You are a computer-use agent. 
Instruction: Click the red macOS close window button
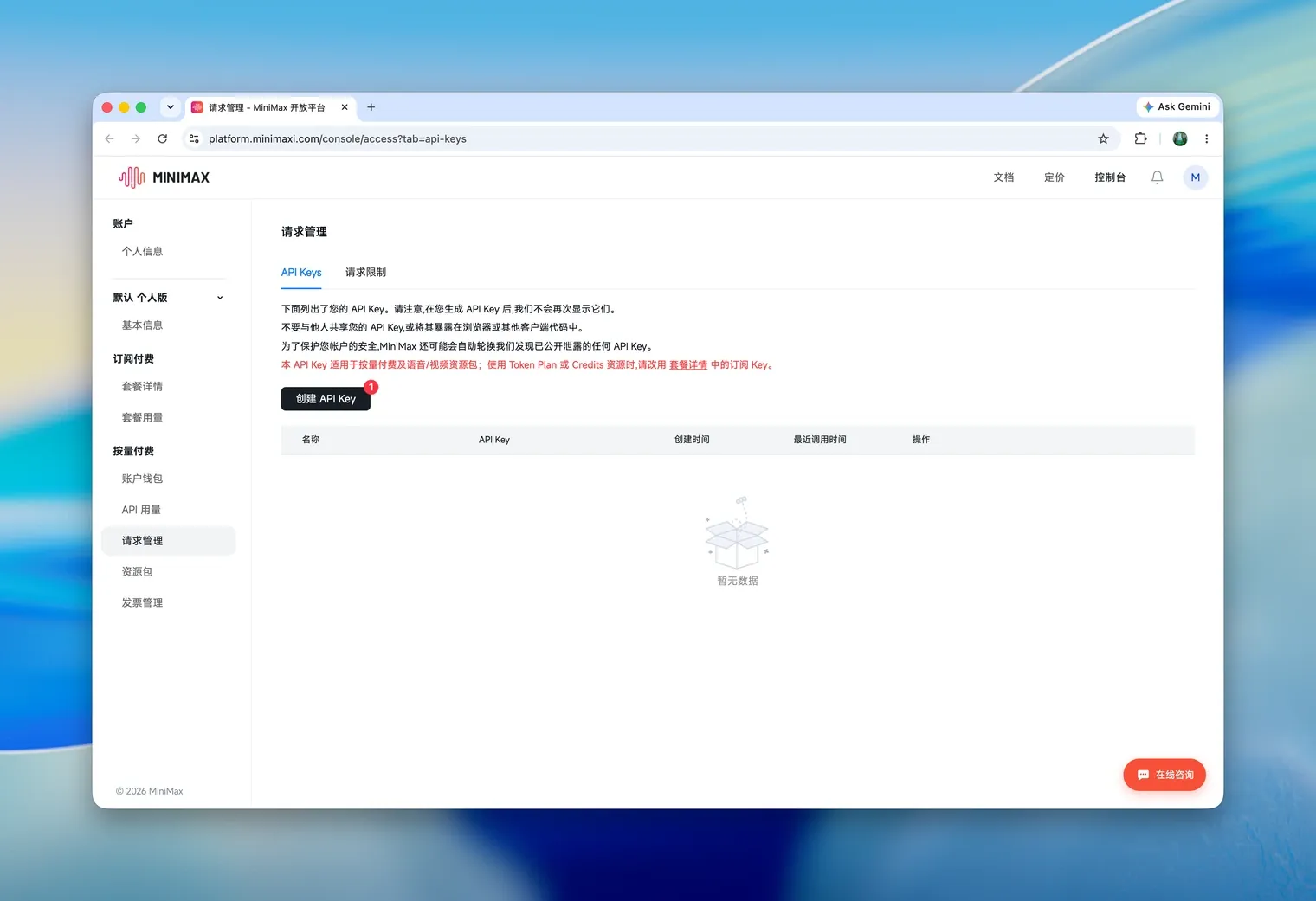(107, 107)
